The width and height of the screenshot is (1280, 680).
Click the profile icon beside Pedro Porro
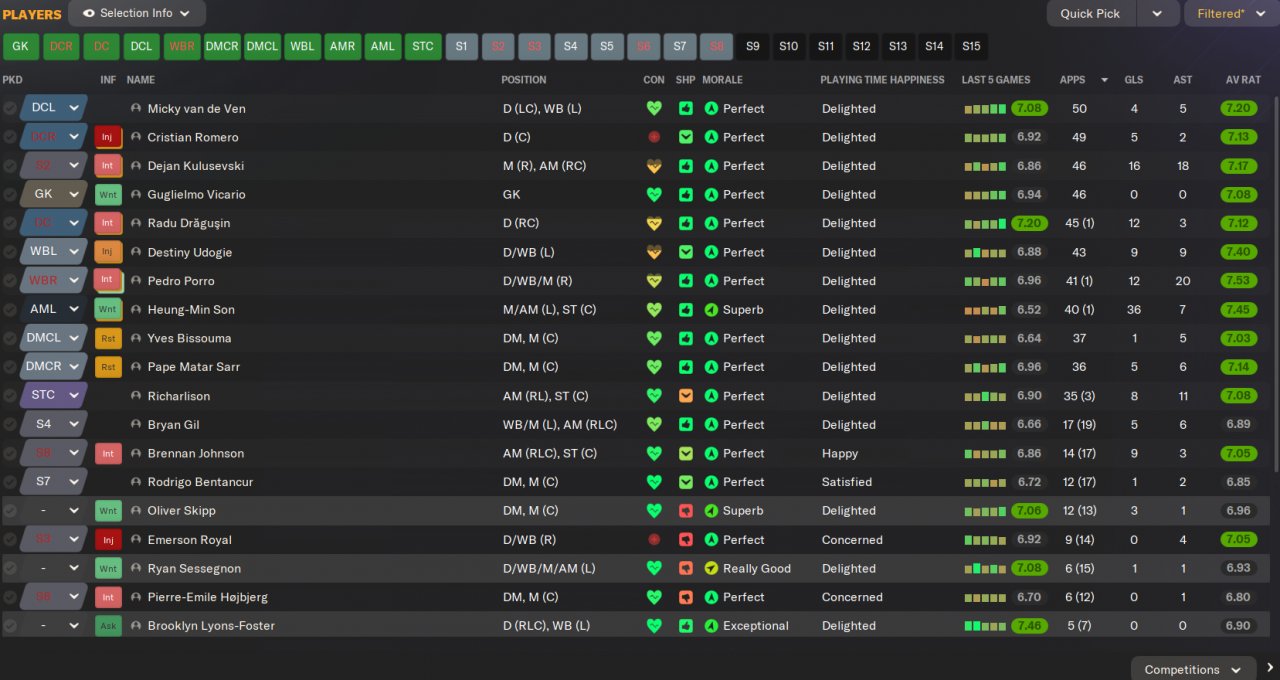click(x=136, y=281)
